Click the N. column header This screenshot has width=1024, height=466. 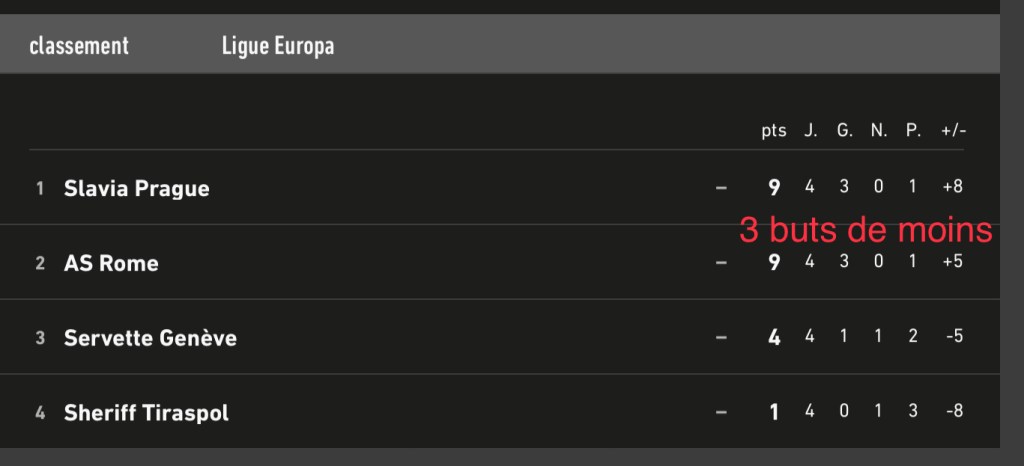(x=879, y=131)
